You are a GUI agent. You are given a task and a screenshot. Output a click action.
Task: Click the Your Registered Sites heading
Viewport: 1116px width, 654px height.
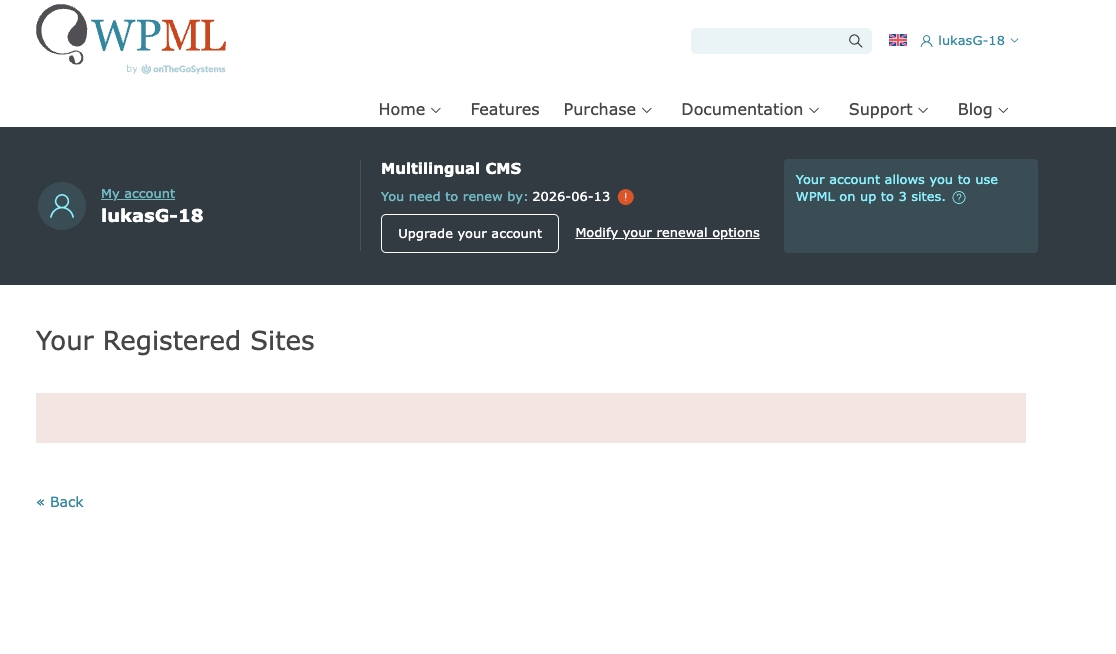175,341
